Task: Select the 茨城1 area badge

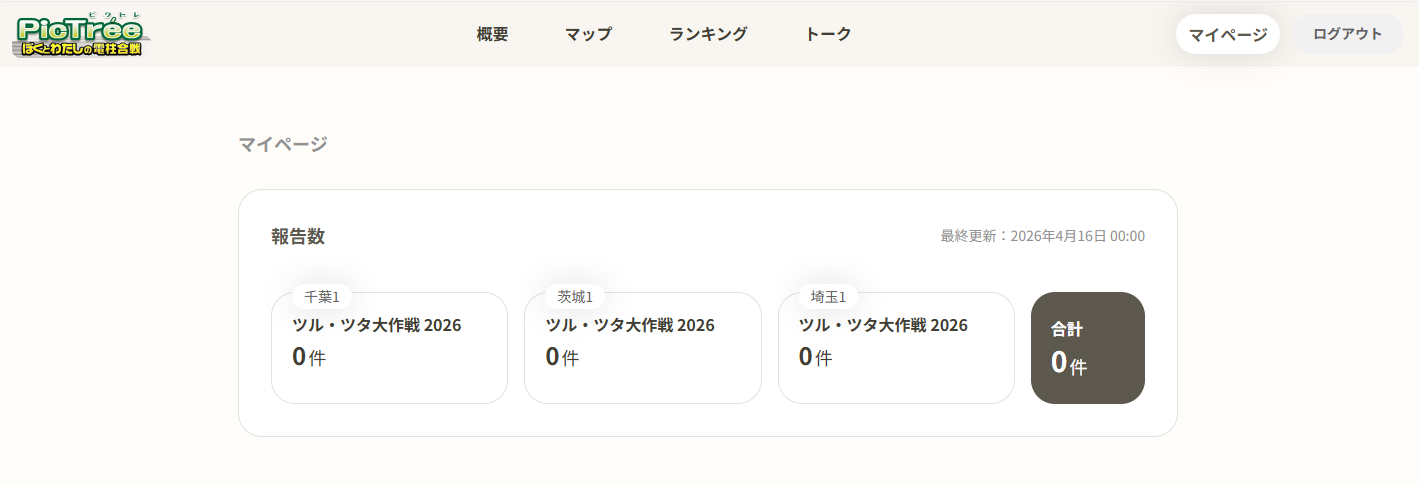Action: click(575, 297)
